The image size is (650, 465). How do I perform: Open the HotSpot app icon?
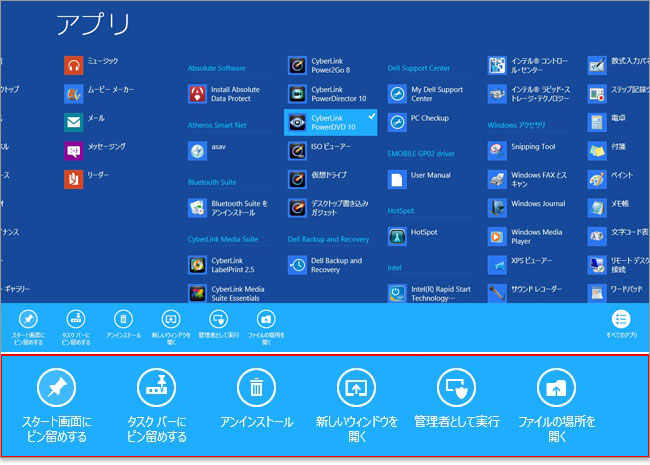click(x=397, y=236)
